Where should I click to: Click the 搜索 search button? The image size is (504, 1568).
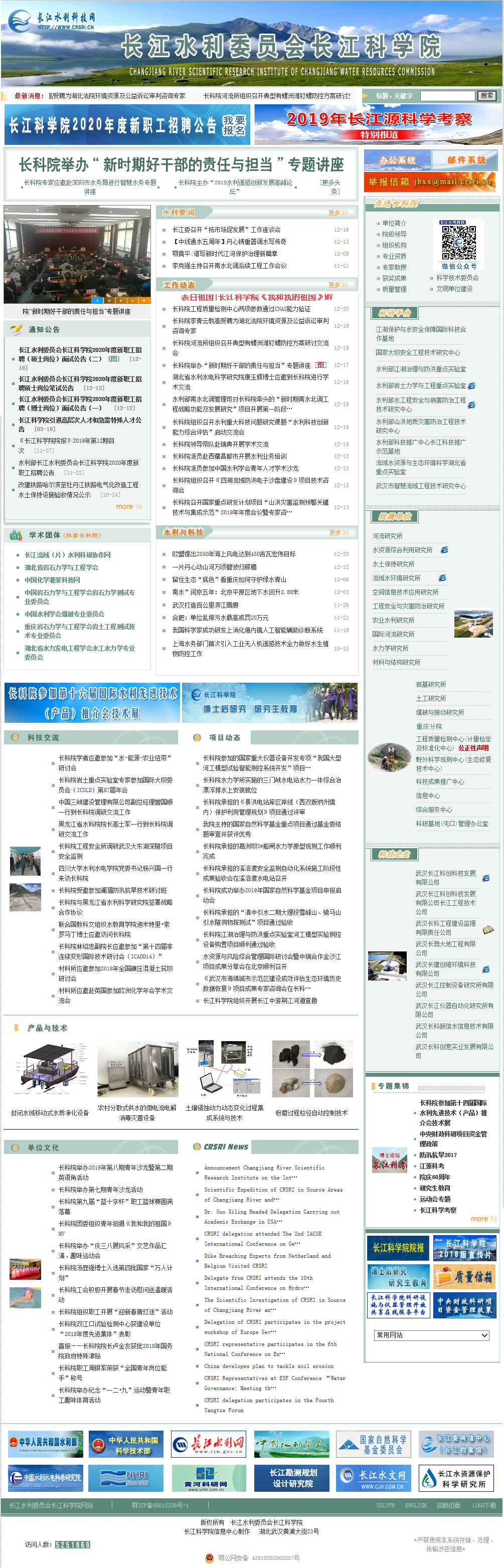point(486,96)
